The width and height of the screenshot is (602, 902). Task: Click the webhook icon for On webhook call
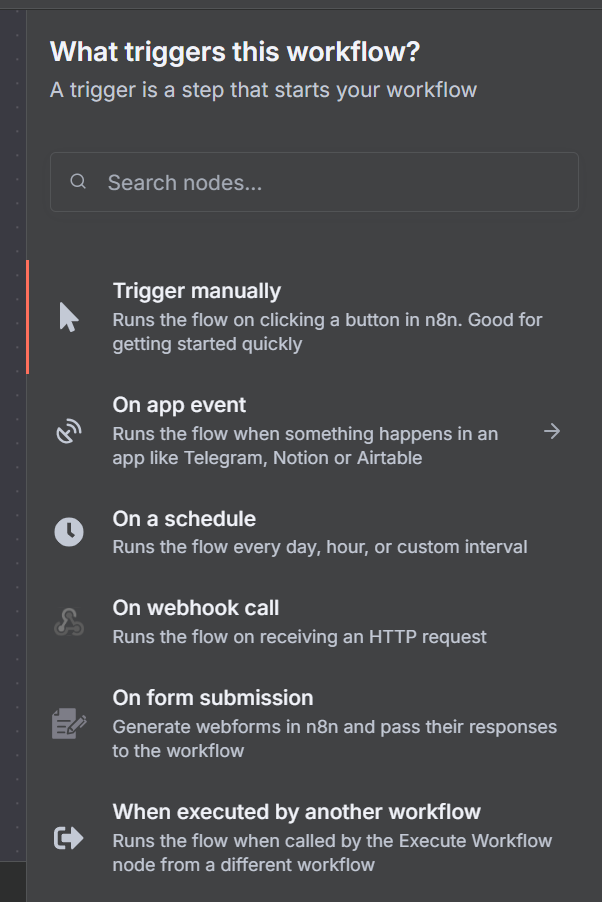coord(68,622)
